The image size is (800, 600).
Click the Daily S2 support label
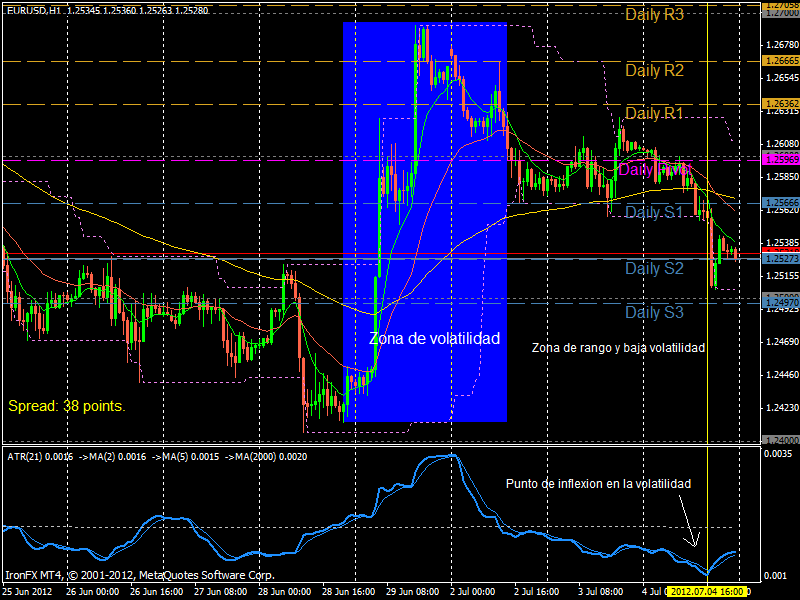click(654, 268)
